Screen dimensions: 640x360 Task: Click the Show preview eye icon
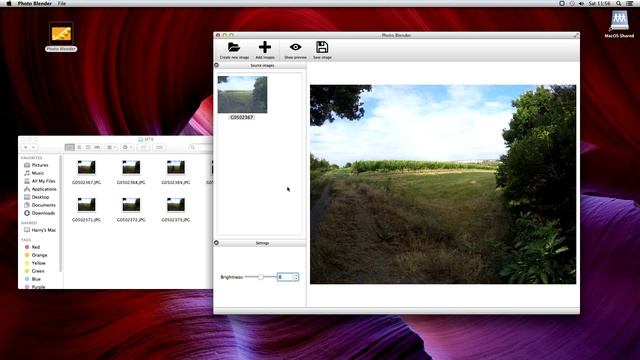pos(296,47)
